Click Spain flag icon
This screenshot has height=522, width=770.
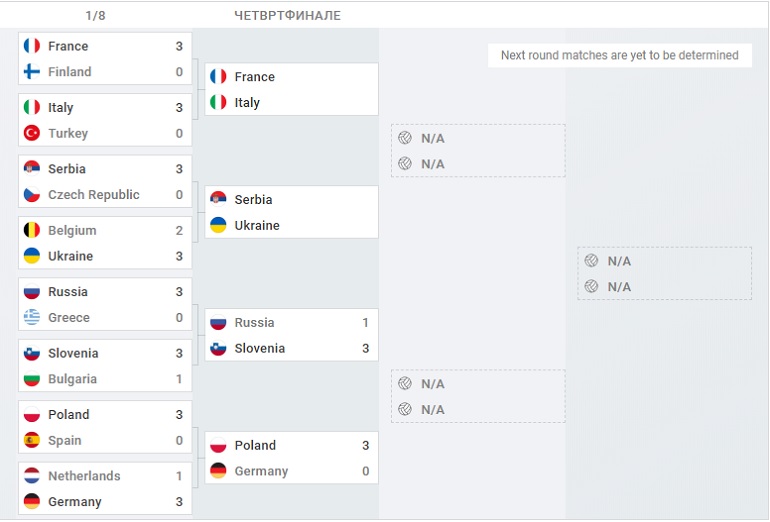pyautogui.click(x=31, y=440)
